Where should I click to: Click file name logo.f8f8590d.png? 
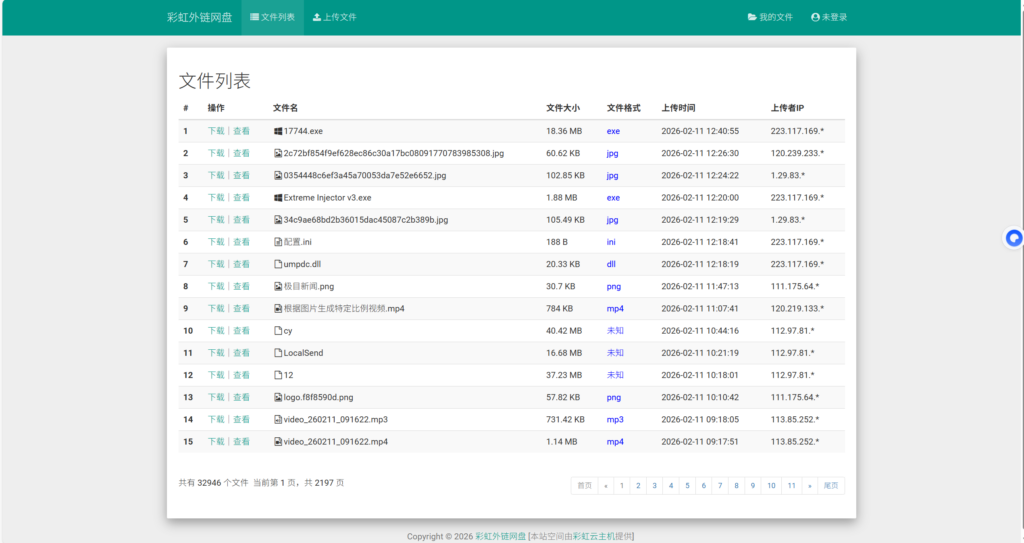coord(318,398)
